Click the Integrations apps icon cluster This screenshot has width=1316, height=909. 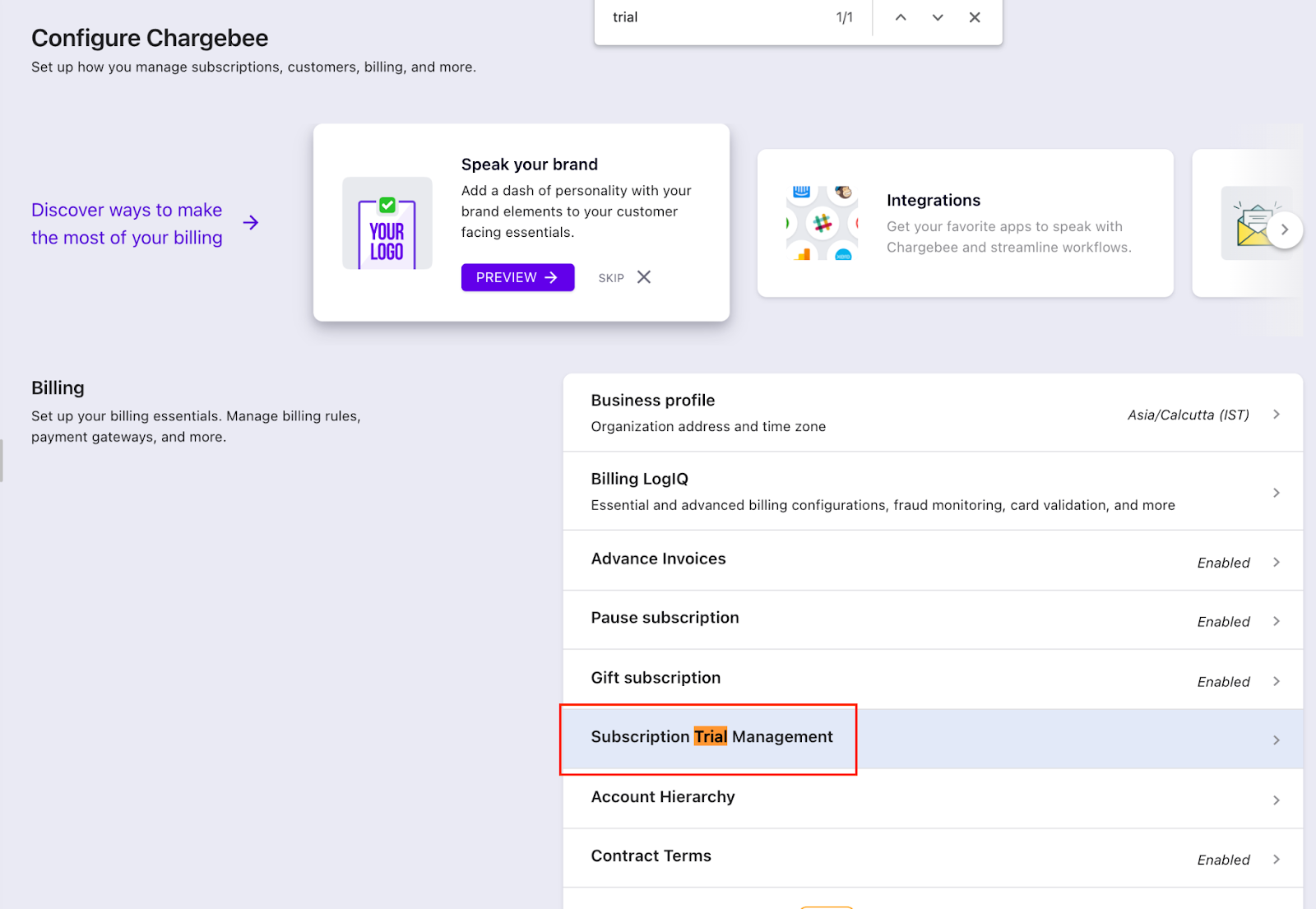pyautogui.click(x=822, y=223)
